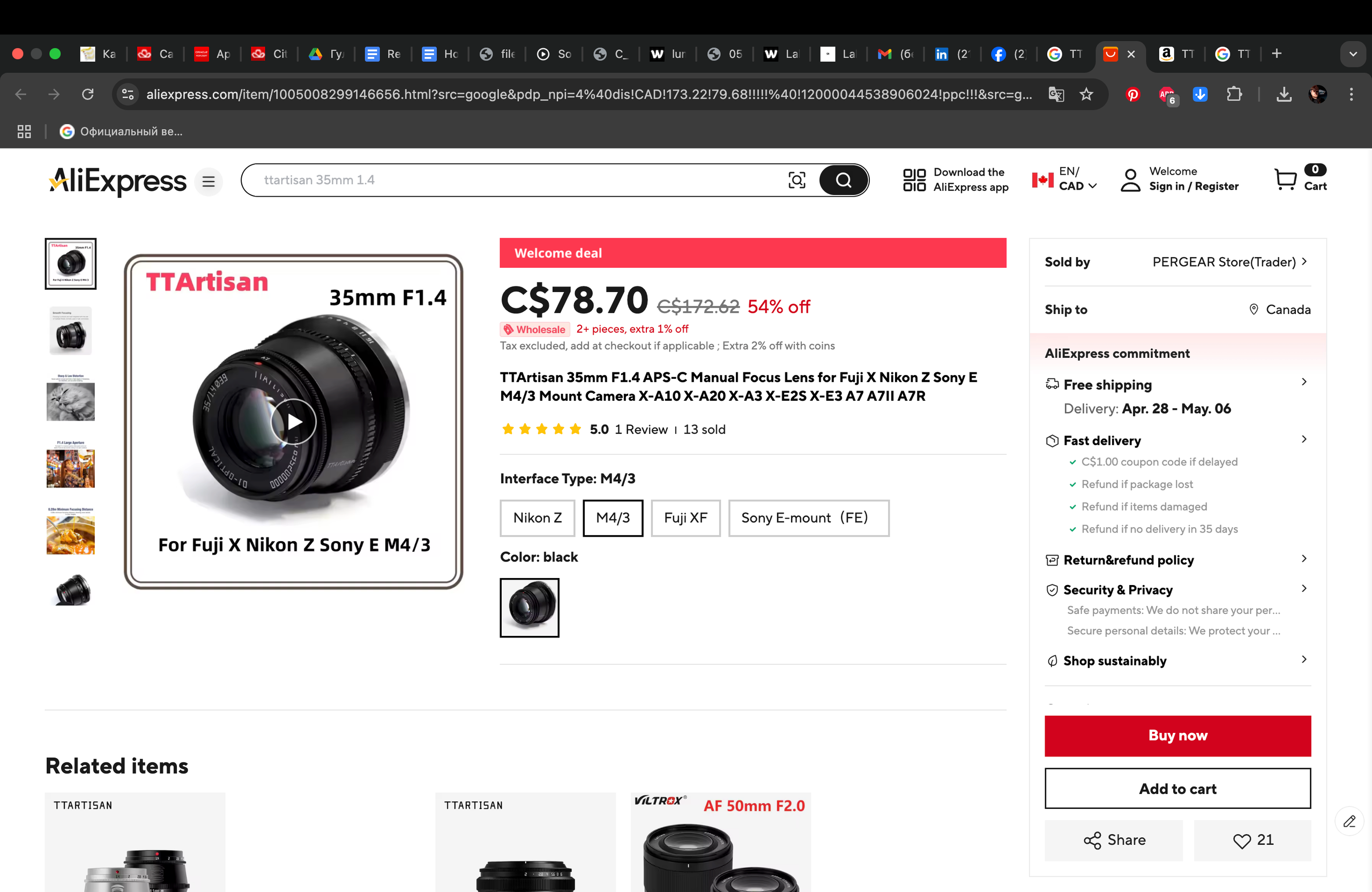Open the shopping cart icon
This screenshot has width=1372, height=892.
1285,179
